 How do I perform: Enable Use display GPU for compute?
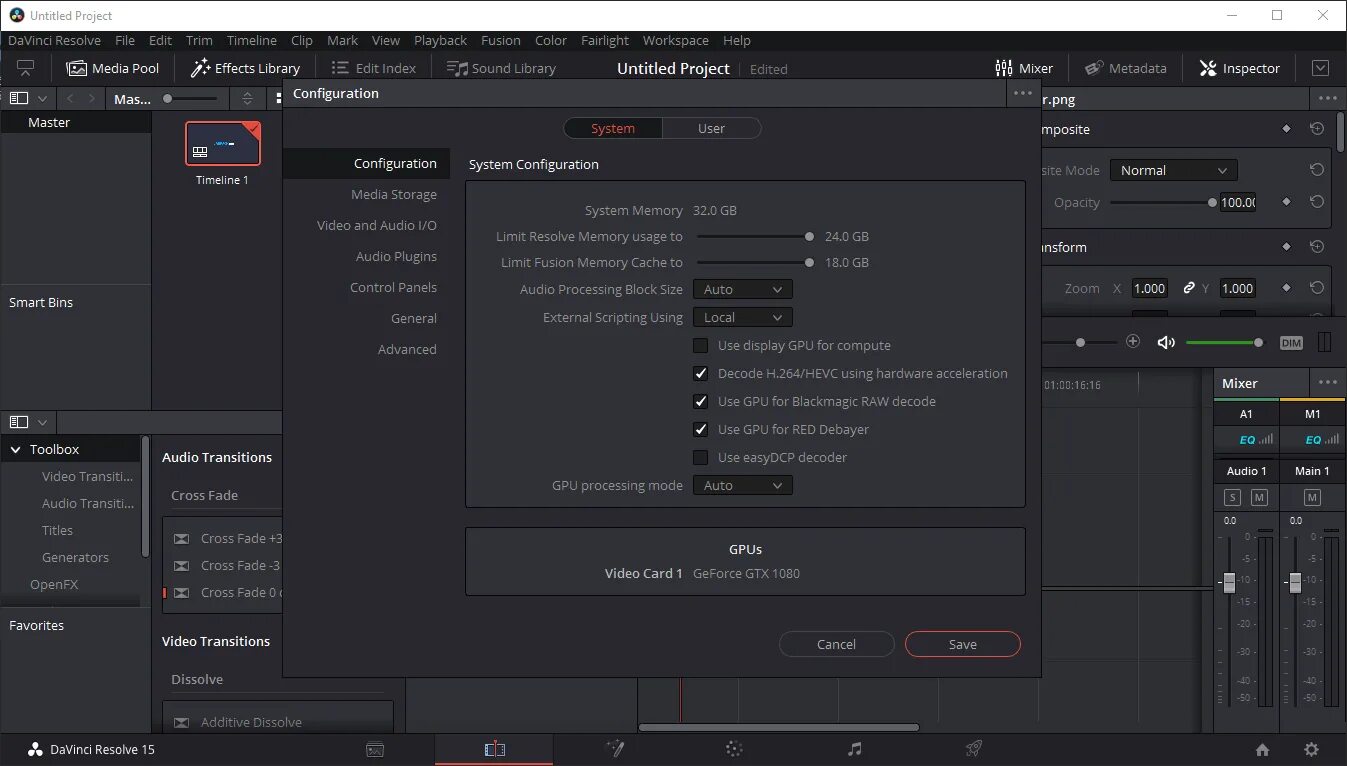tap(701, 345)
